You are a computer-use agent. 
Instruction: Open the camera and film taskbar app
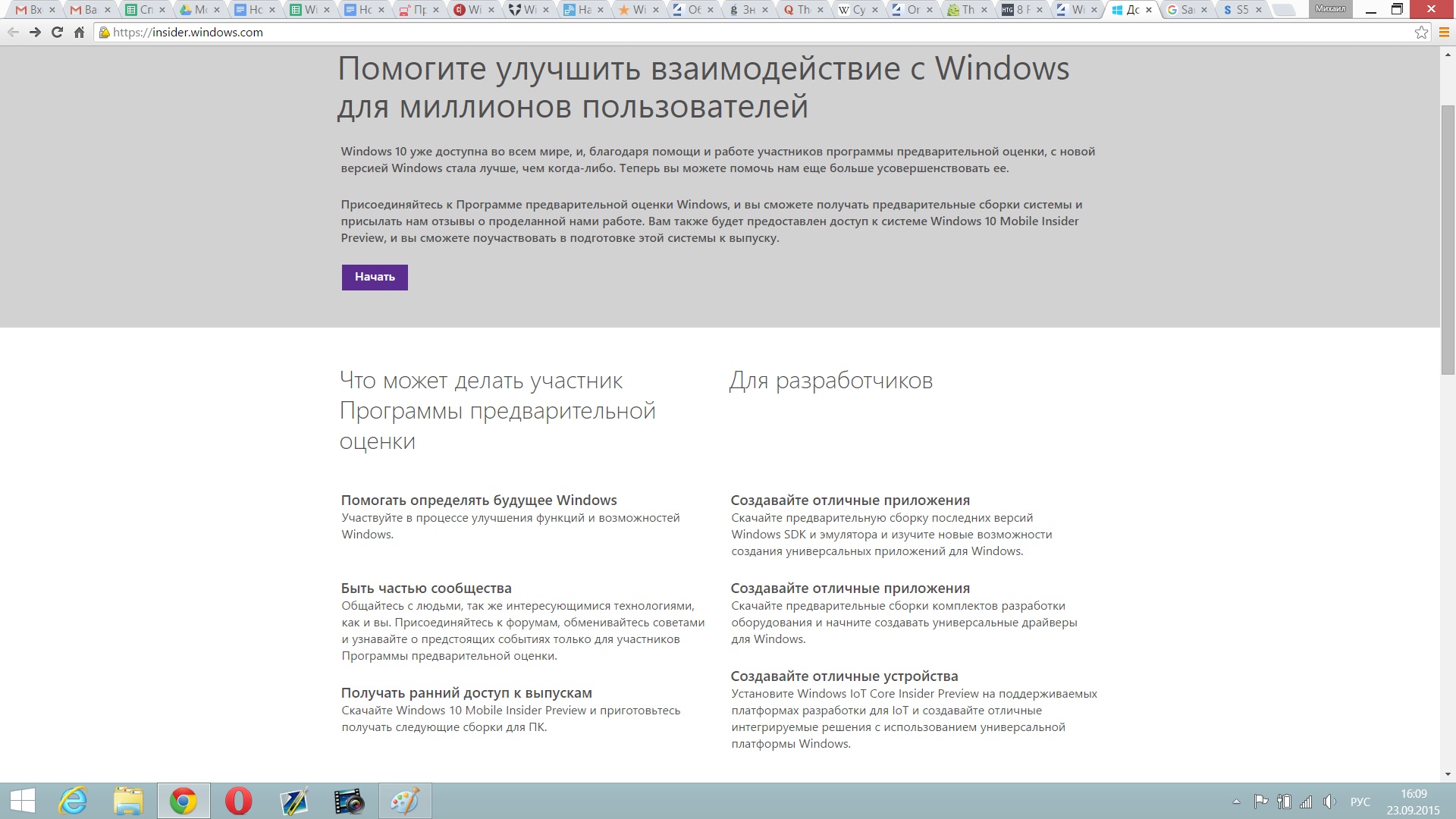pyautogui.click(x=350, y=801)
